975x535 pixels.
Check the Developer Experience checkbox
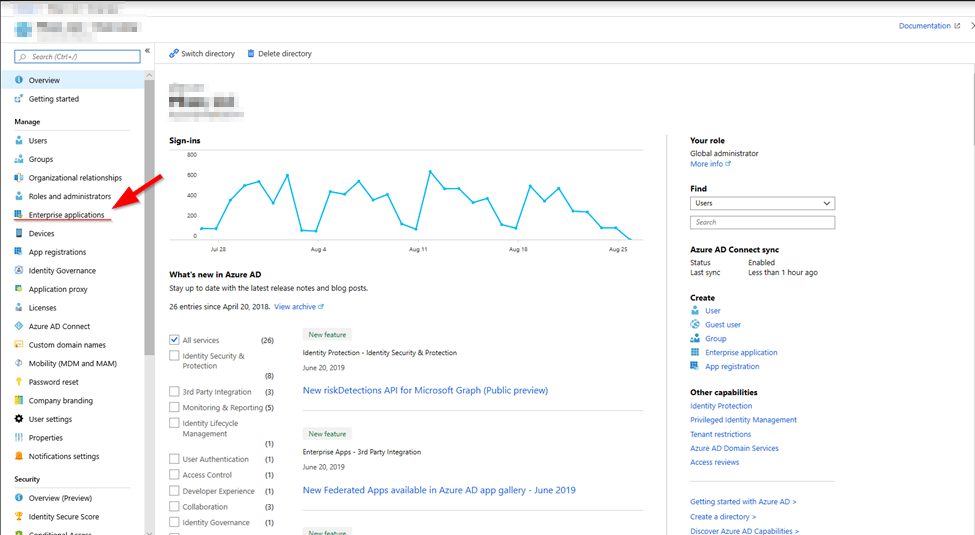(x=174, y=490)
